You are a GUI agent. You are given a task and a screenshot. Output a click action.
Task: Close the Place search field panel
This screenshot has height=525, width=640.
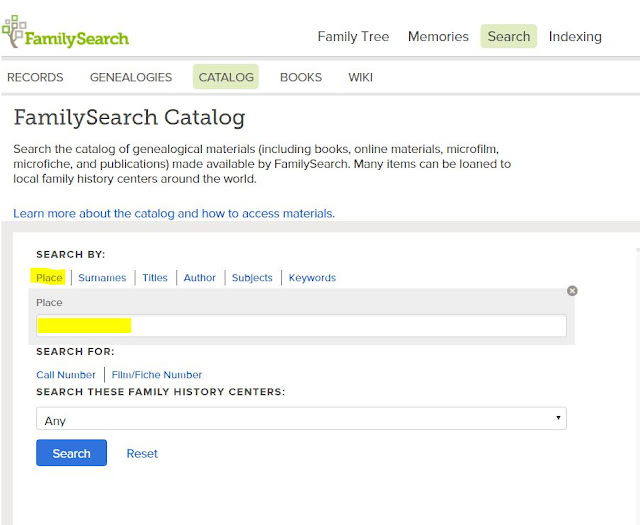pyautogui.click(x=572, y=291)
